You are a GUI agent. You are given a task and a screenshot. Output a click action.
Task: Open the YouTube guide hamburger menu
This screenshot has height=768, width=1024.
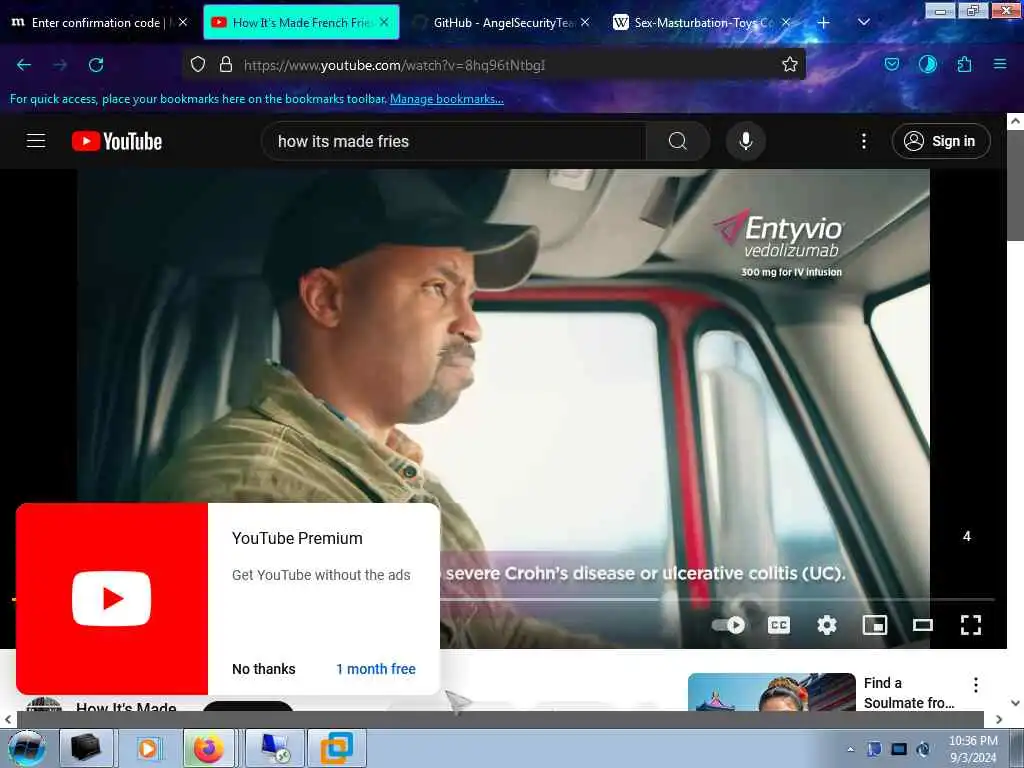(x=36, y=140)
